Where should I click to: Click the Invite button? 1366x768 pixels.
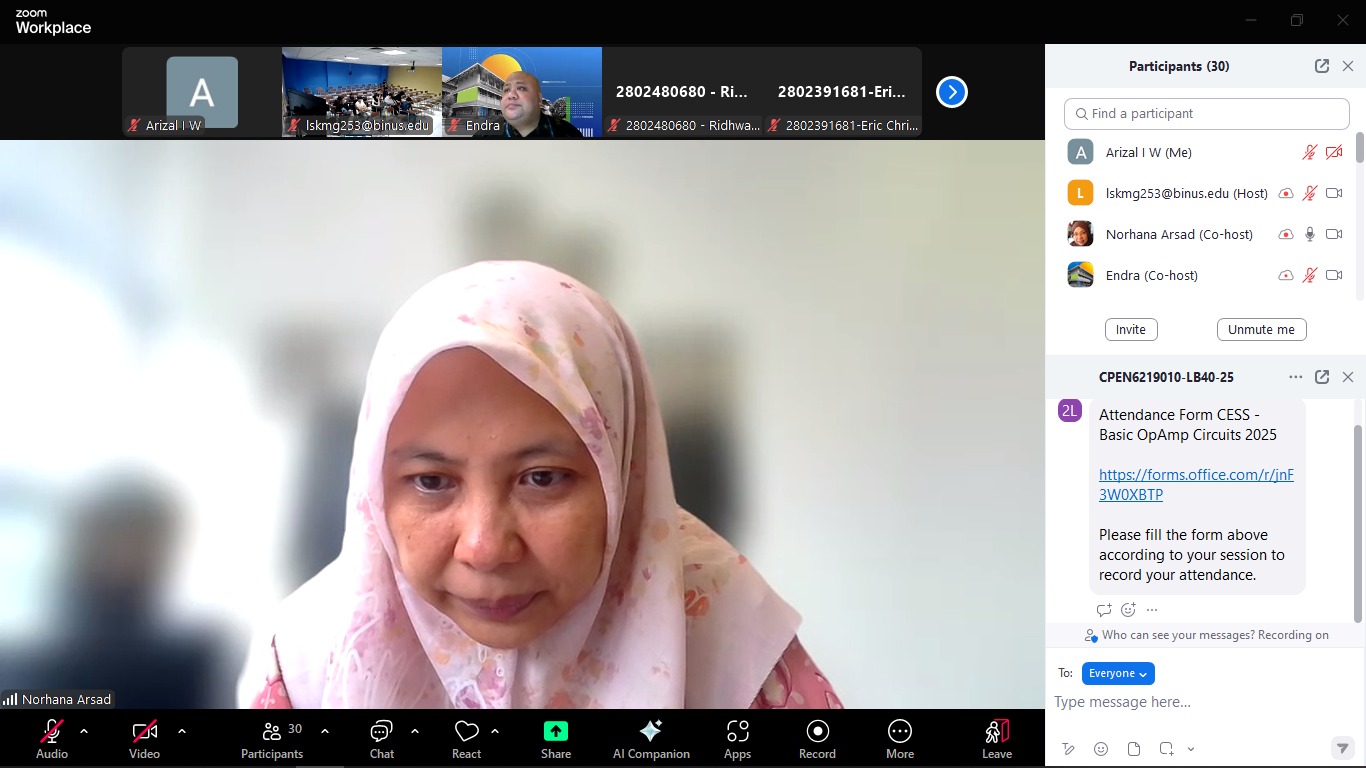1131,330
